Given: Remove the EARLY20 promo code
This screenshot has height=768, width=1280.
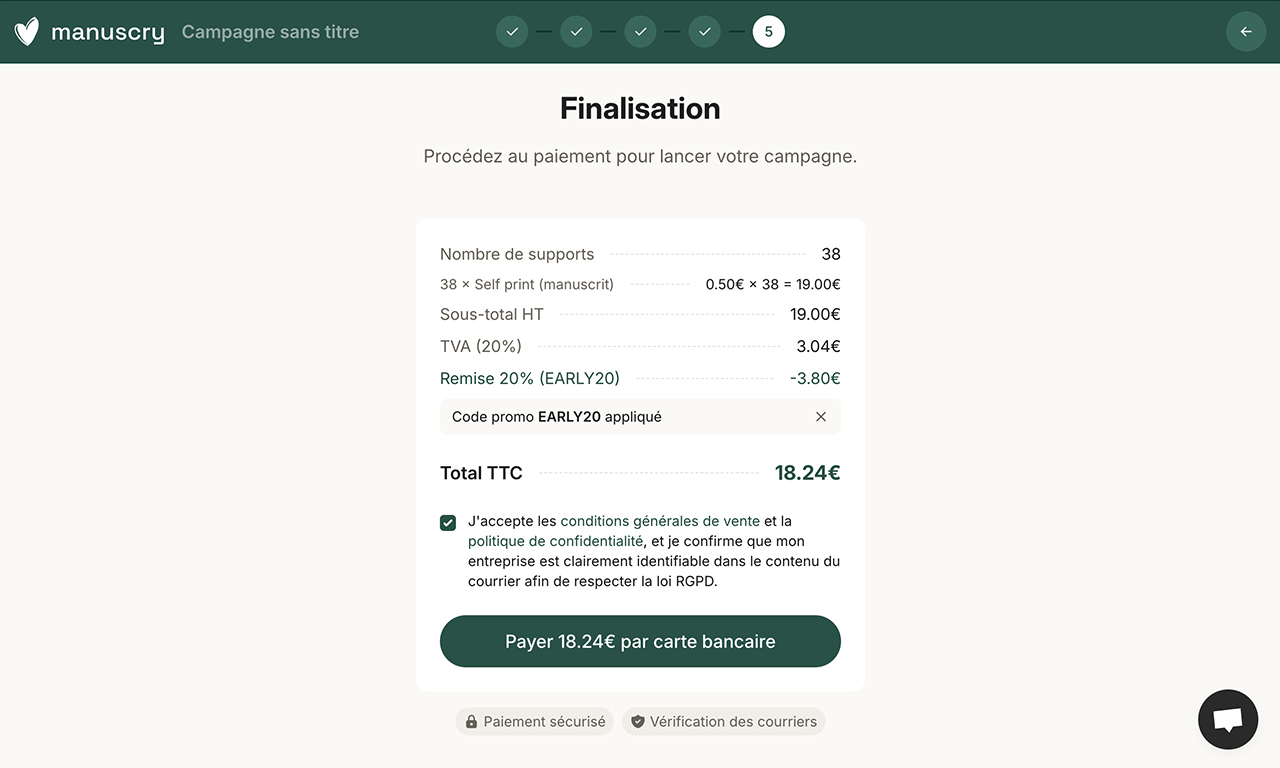Looking at the screenshot, I should tap(821, 416).
